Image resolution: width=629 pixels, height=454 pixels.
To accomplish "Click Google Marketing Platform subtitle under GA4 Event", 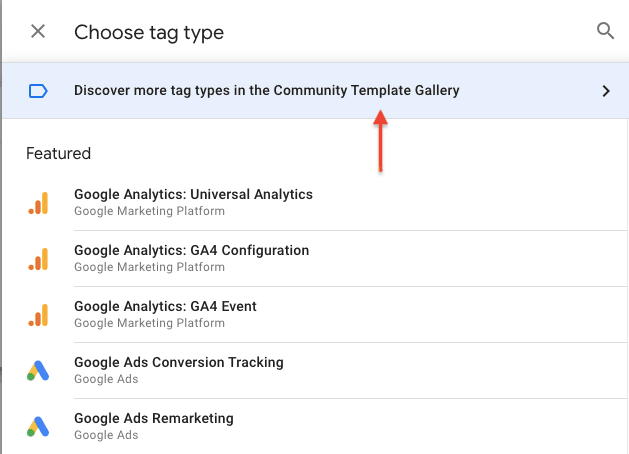I will click(x=150, y=323).
